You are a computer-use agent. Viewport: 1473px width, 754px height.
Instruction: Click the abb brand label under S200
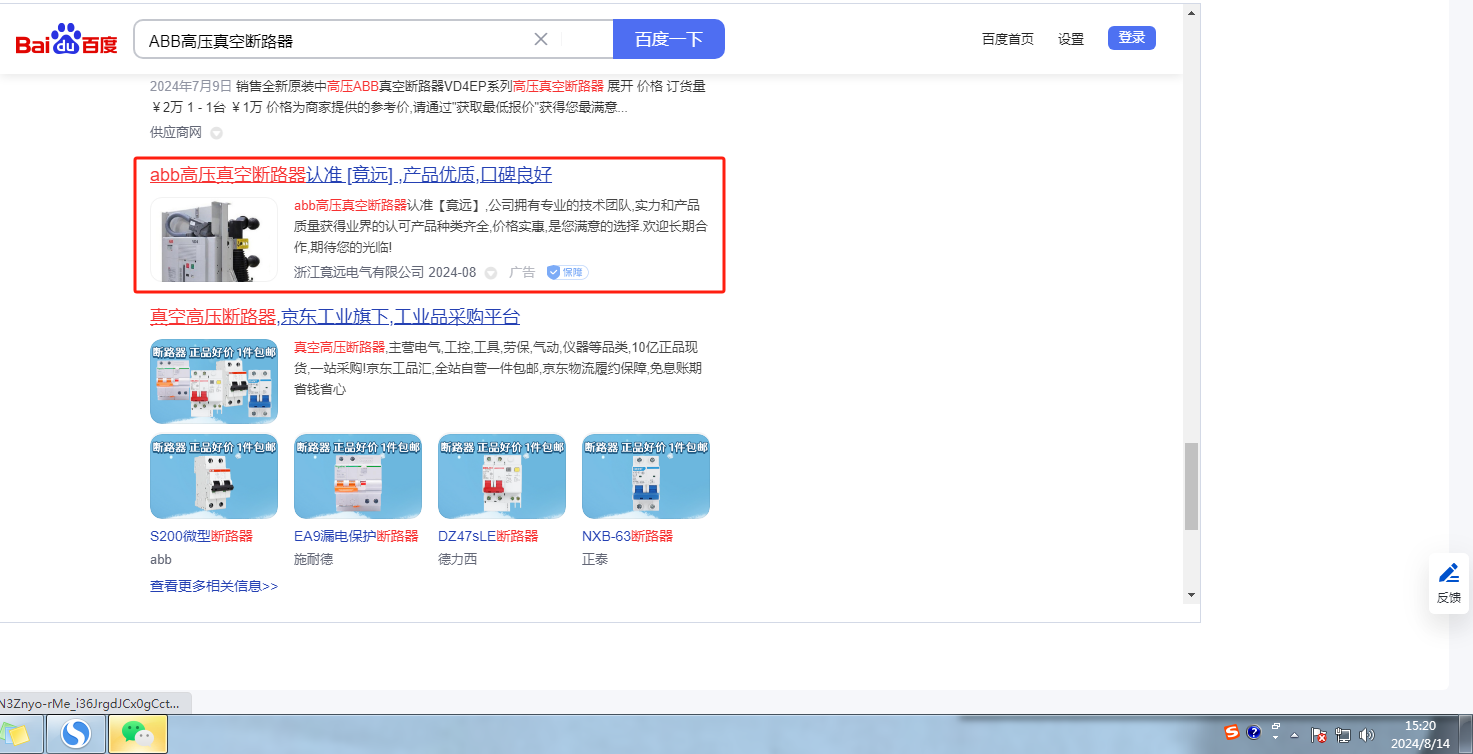tap(161, 559)
